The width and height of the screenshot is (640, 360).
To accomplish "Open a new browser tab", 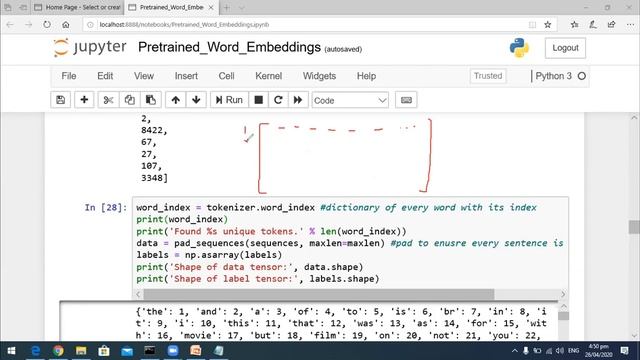I will (227, 7).
